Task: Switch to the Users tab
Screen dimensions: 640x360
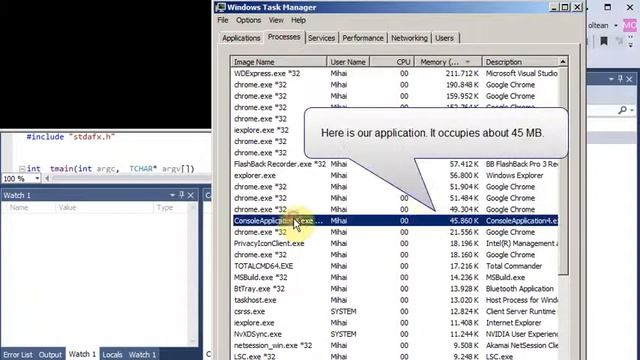Action: [x=444, y=38]
